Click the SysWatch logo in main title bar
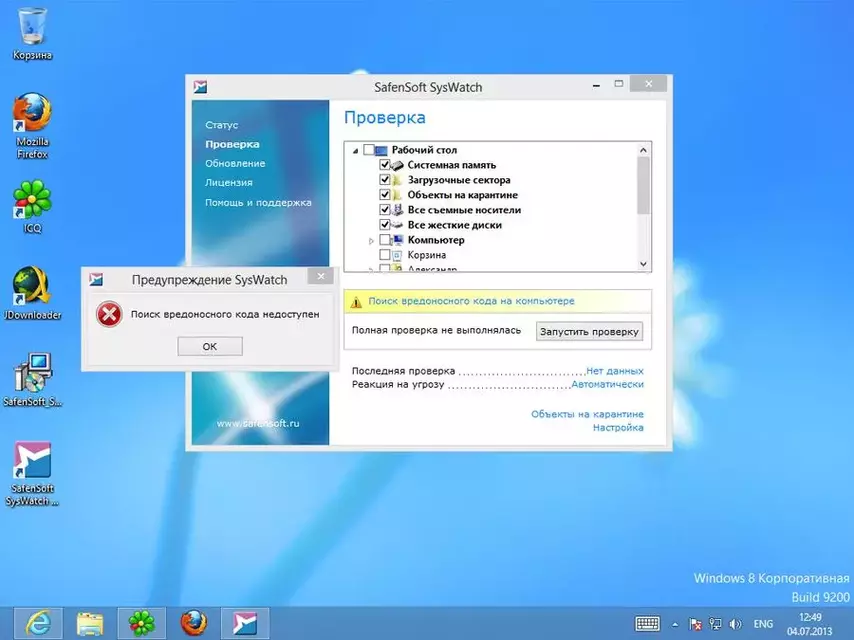This screenshot has height=640, width=854. click(200, 87)
